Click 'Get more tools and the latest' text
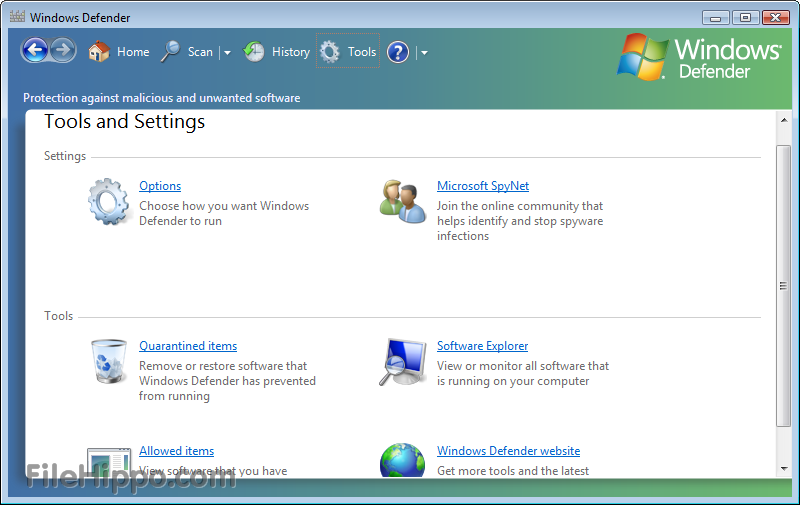This screenshot has height=505, width=800. click(513, 471)
